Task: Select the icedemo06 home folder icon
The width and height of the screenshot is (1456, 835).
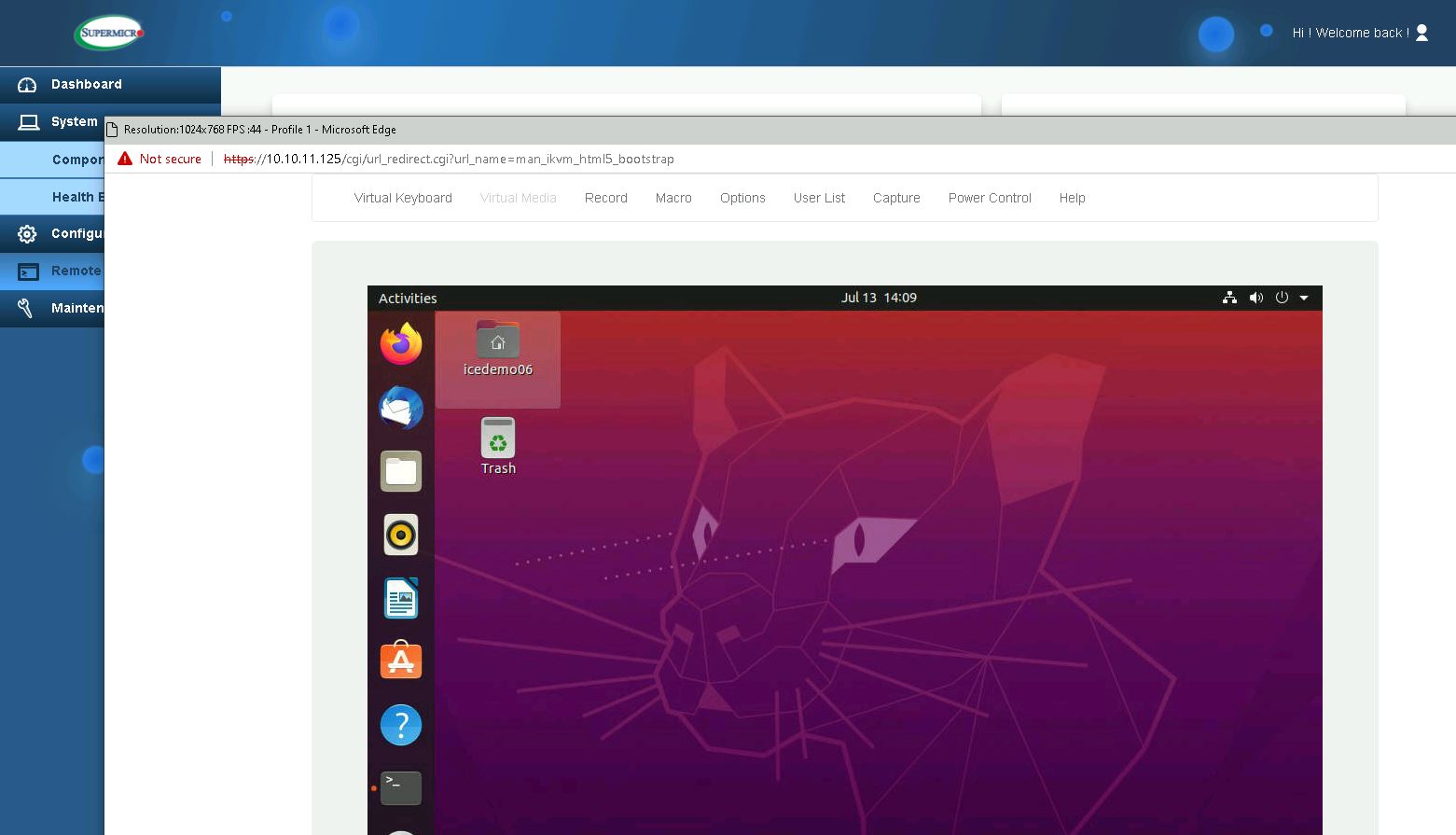Action: 498,350
